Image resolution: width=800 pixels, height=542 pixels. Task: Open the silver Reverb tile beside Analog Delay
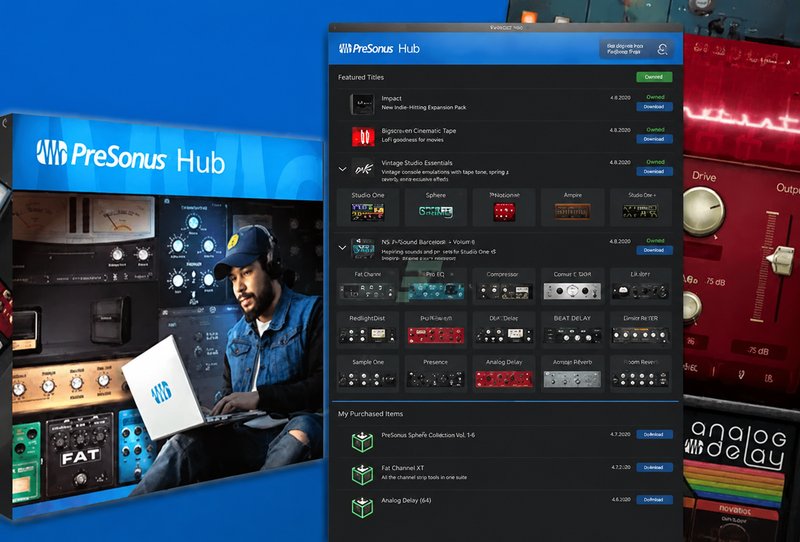572,374
